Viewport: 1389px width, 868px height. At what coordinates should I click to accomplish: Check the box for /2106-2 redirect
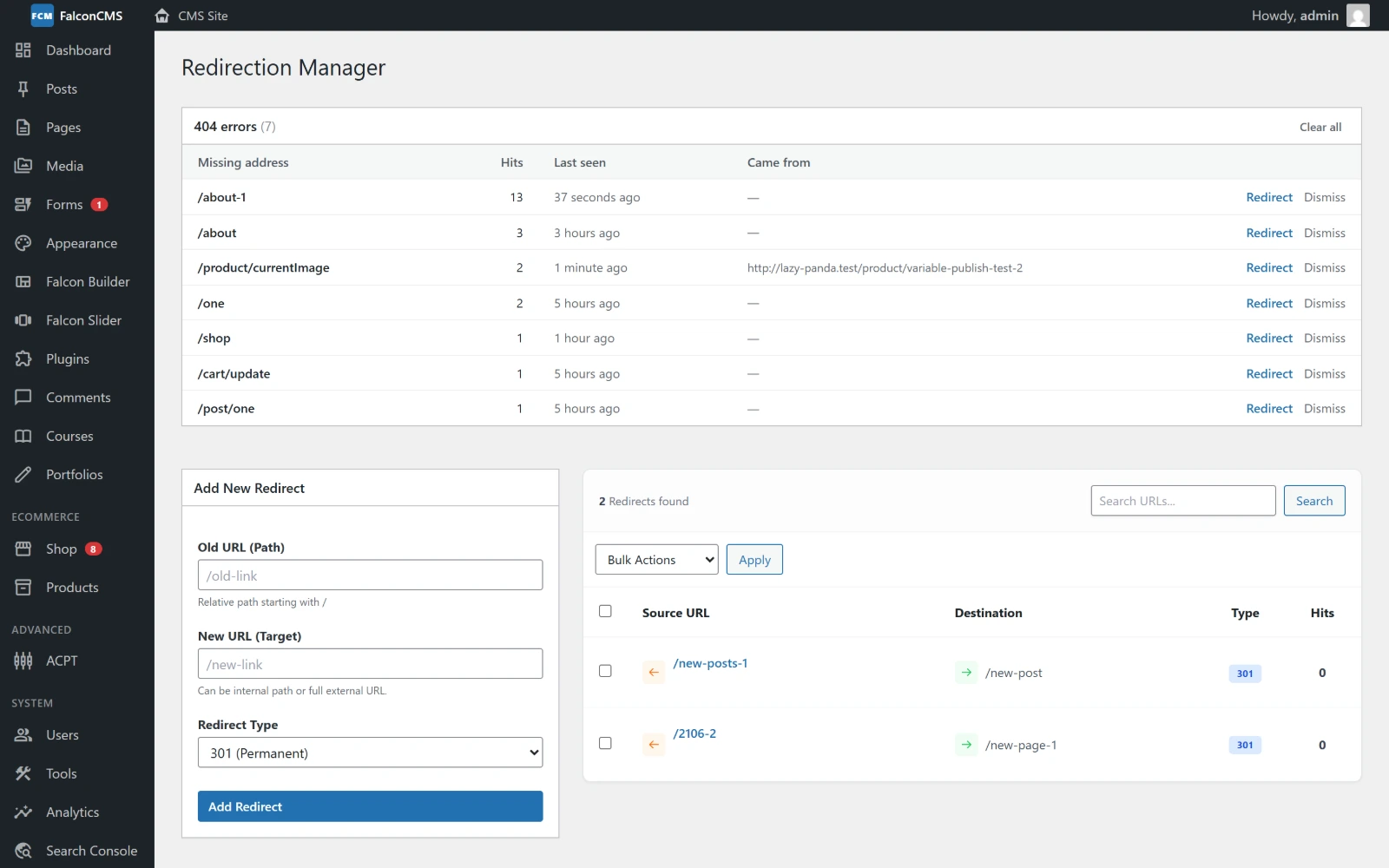click(605, 743)
